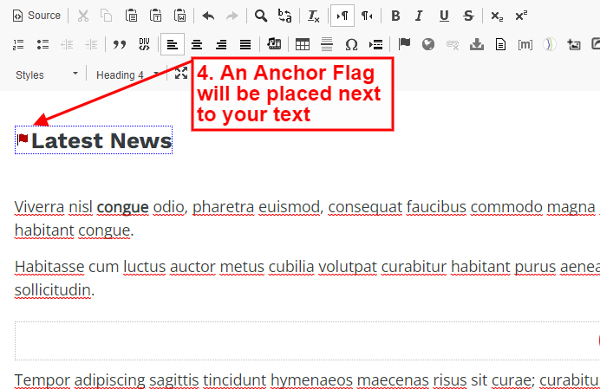Justify the text
This screenshot has width=600, height=389.
coord(245,45)
